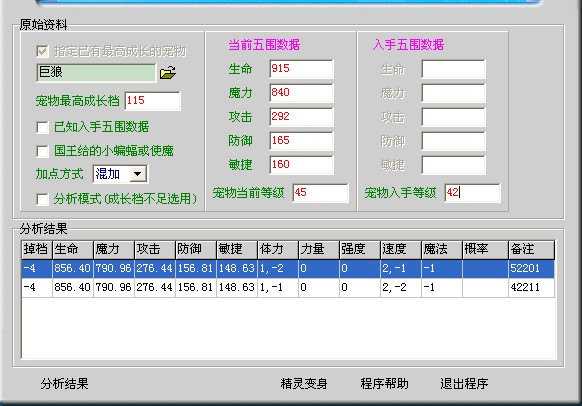Open 精灵变身 button
Screen dimensions: 582x406
point(304,384)
